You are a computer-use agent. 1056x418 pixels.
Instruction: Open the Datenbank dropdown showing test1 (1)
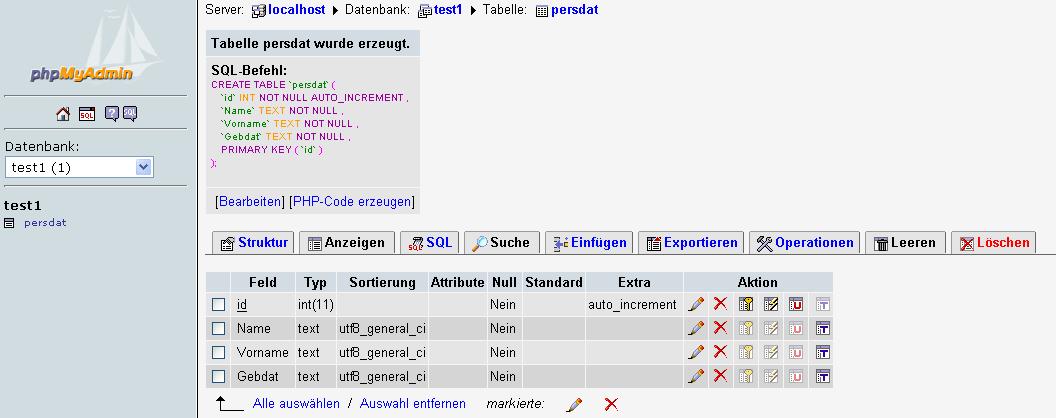coord(79,167)
